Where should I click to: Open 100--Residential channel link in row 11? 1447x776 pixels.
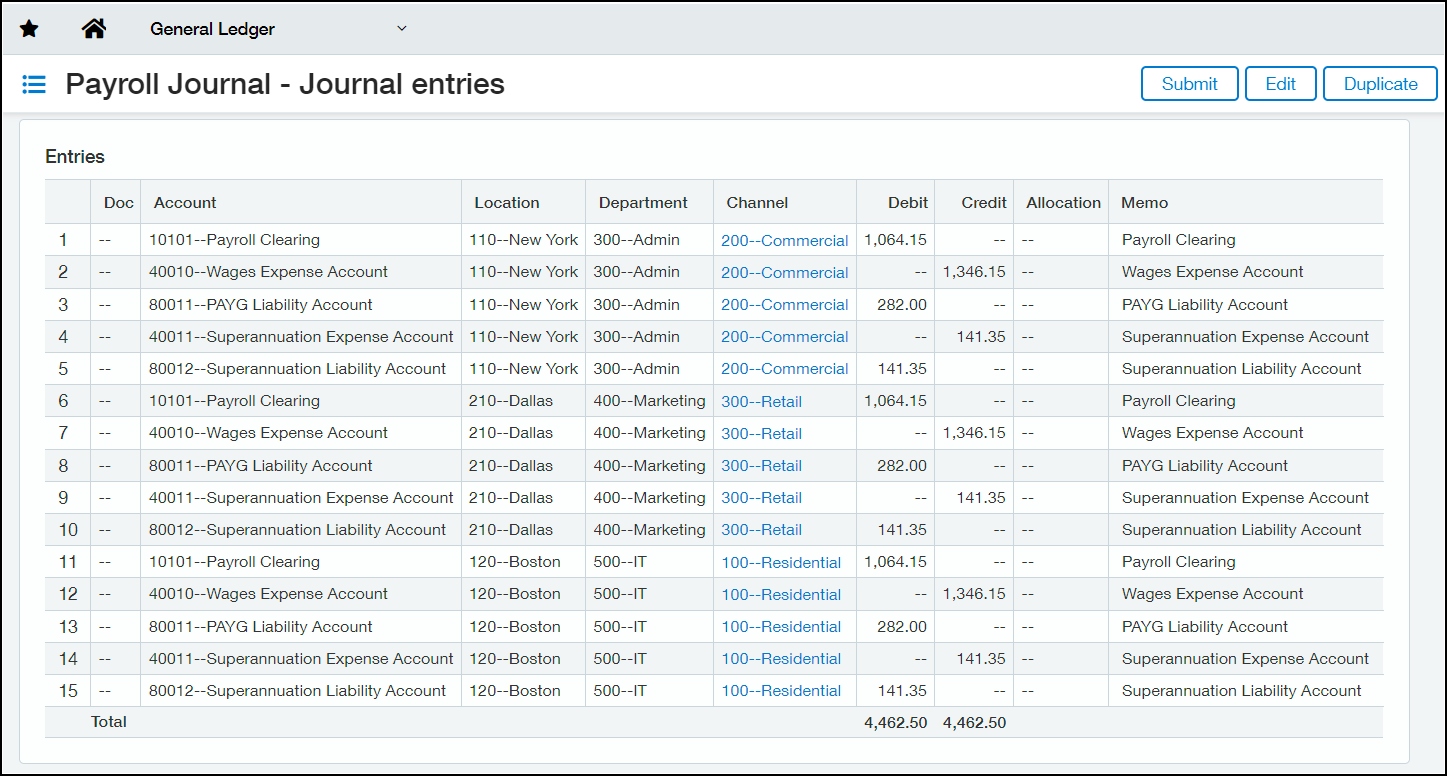tap(781, 562)
